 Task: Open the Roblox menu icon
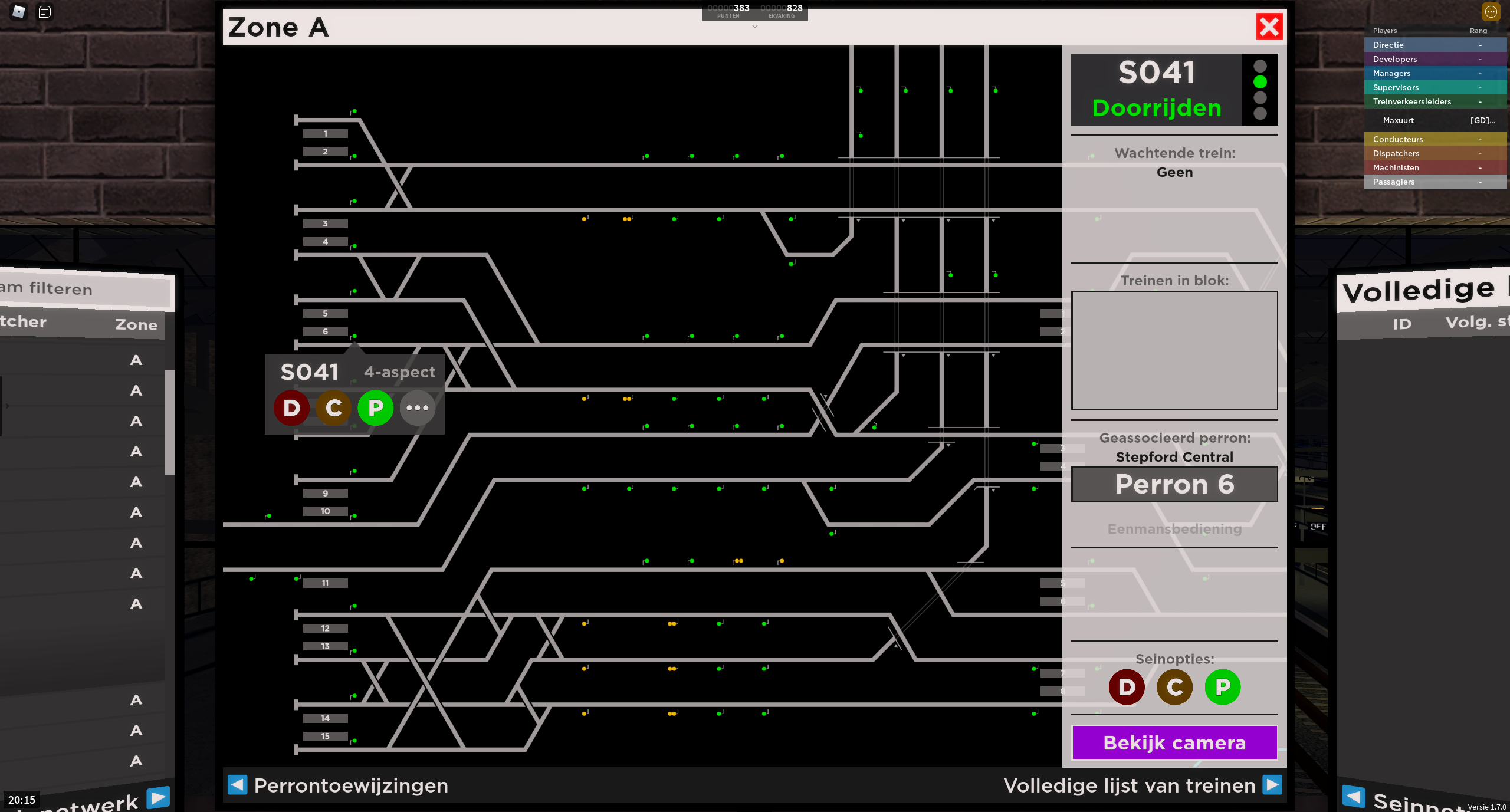(x=19, y=12)
